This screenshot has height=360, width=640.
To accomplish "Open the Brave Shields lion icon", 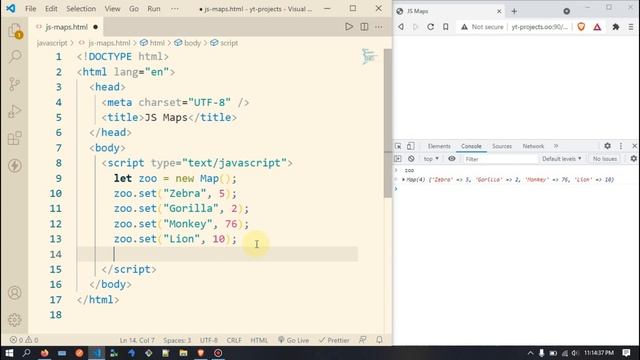I will (x=581, y=27).
